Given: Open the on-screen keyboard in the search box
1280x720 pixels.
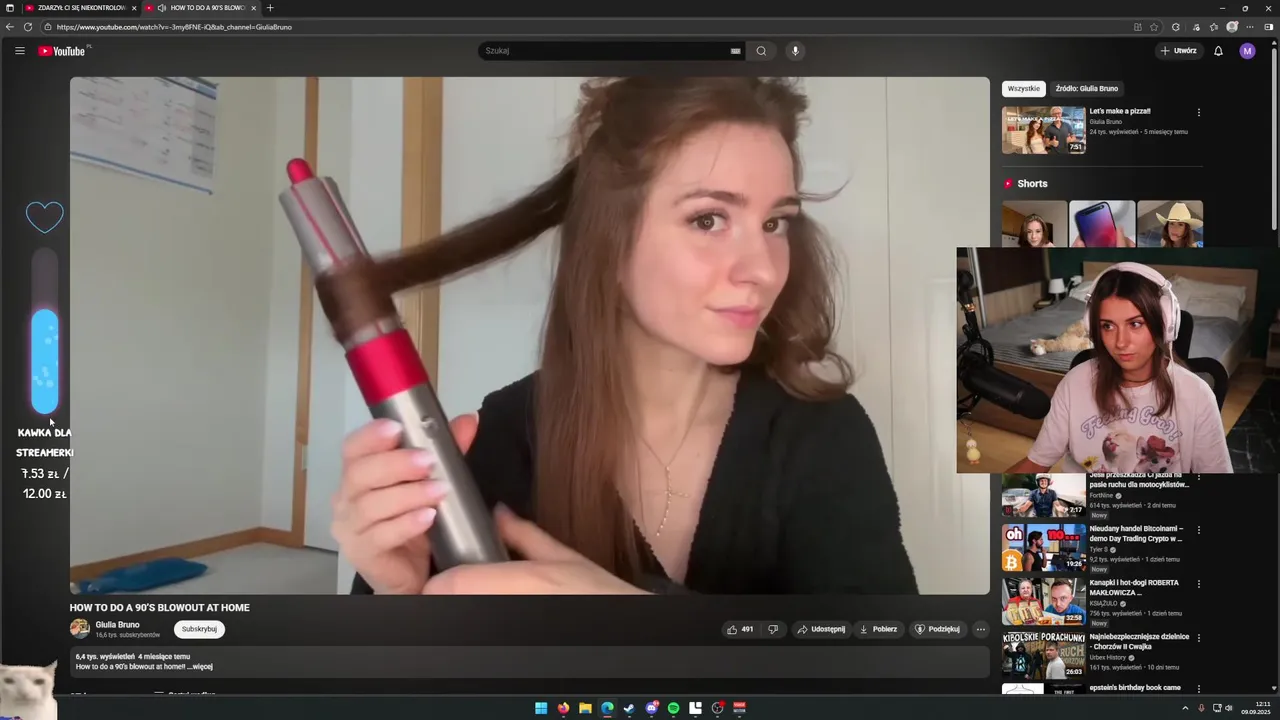Looking at the screenshot, I should pyautogui.click(x=736, y=51).
